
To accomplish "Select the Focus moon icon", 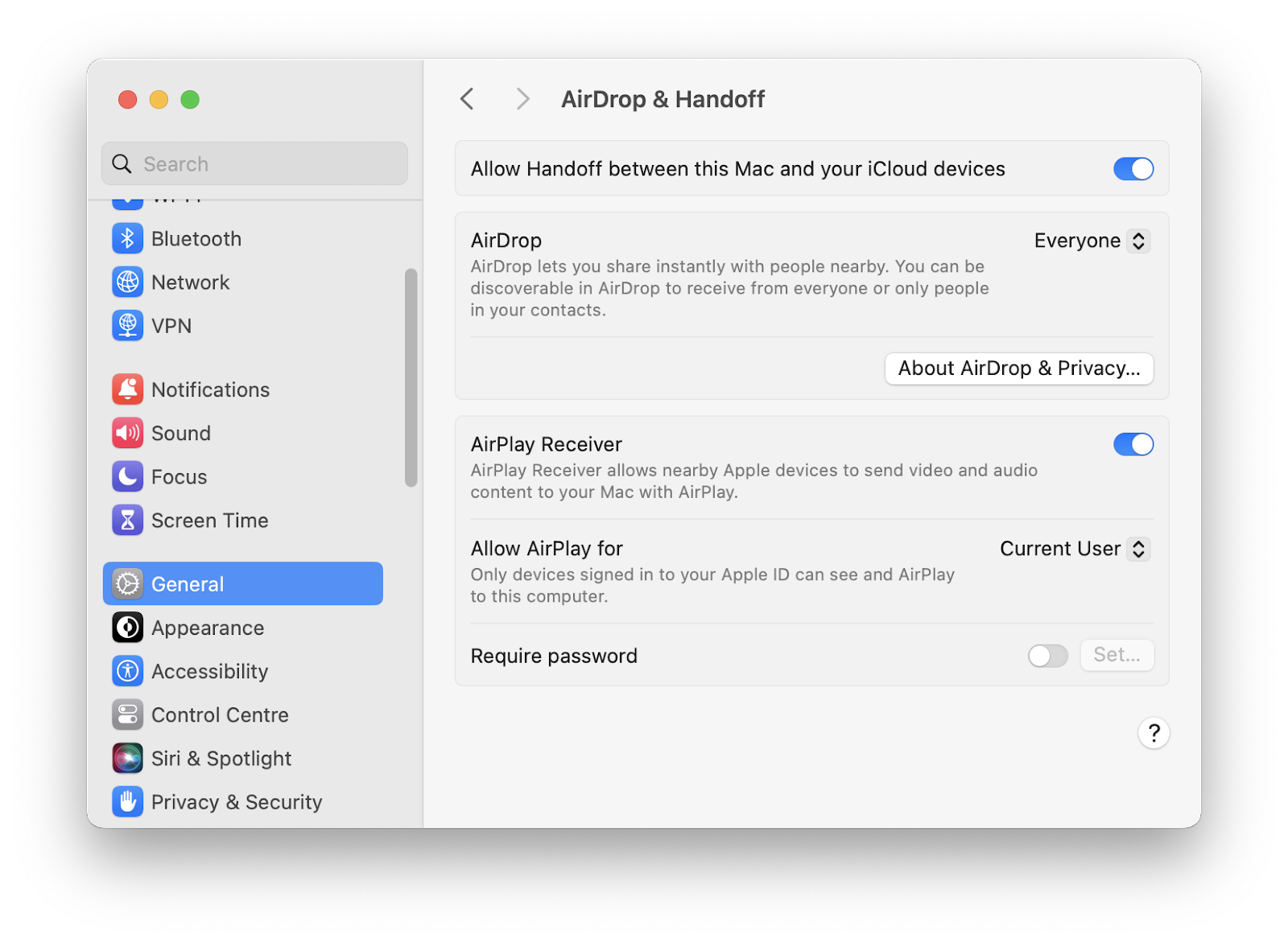I will point(127,476).
